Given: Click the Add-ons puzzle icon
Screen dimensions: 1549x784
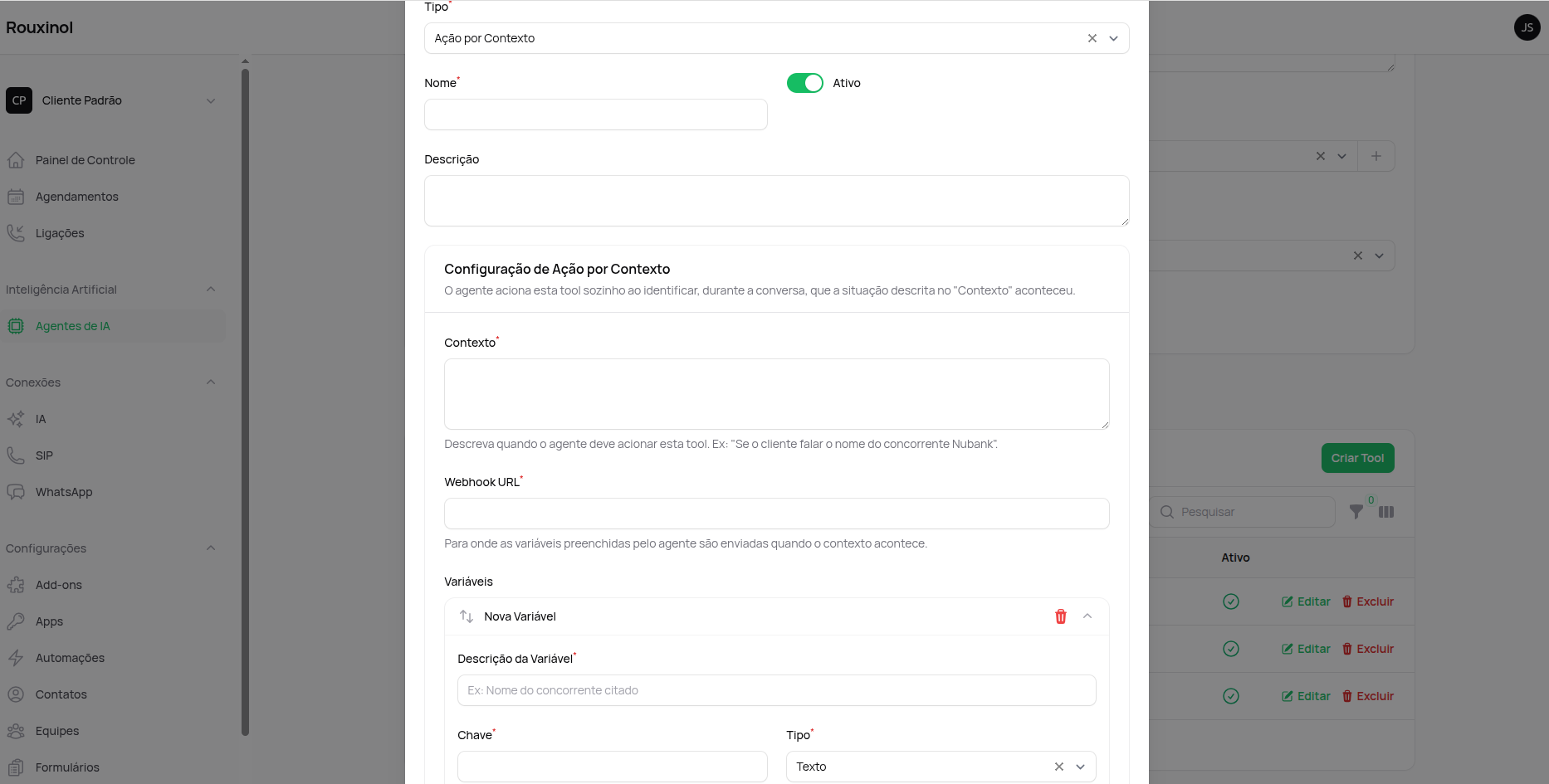Looking at the screenshot, I should point(16,585).
